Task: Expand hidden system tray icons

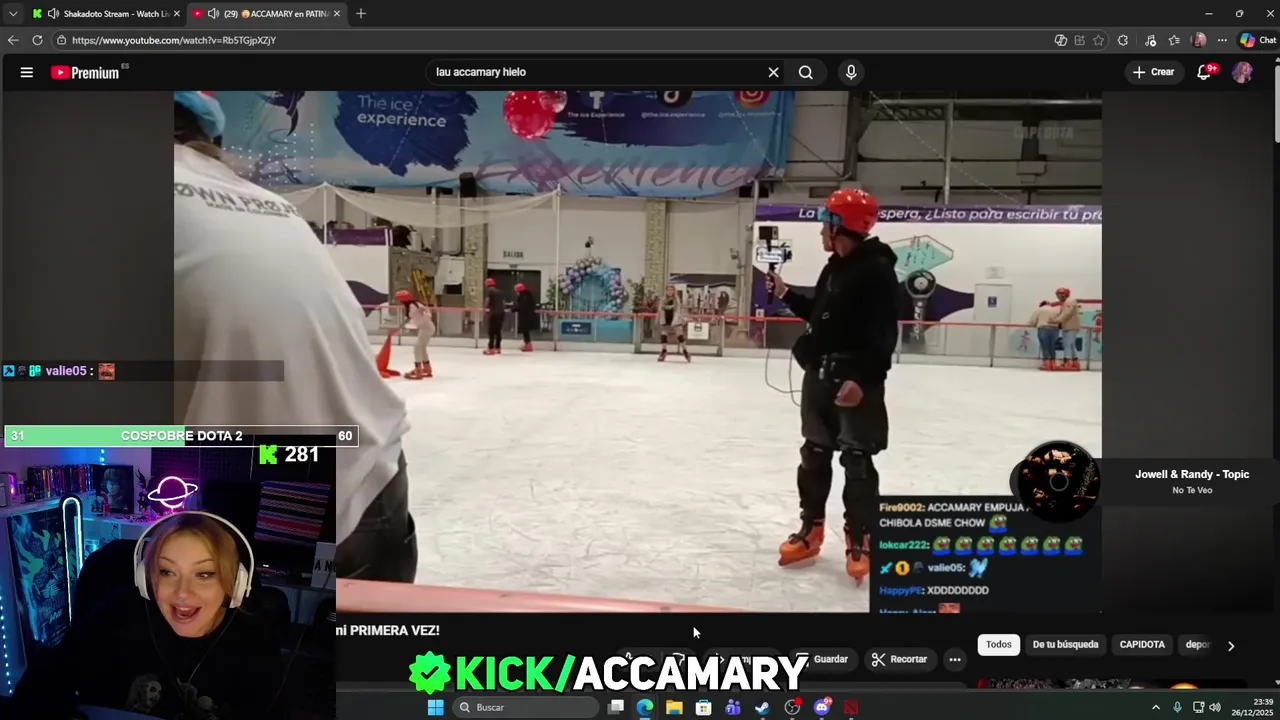Action: (x=1156, y=707)
